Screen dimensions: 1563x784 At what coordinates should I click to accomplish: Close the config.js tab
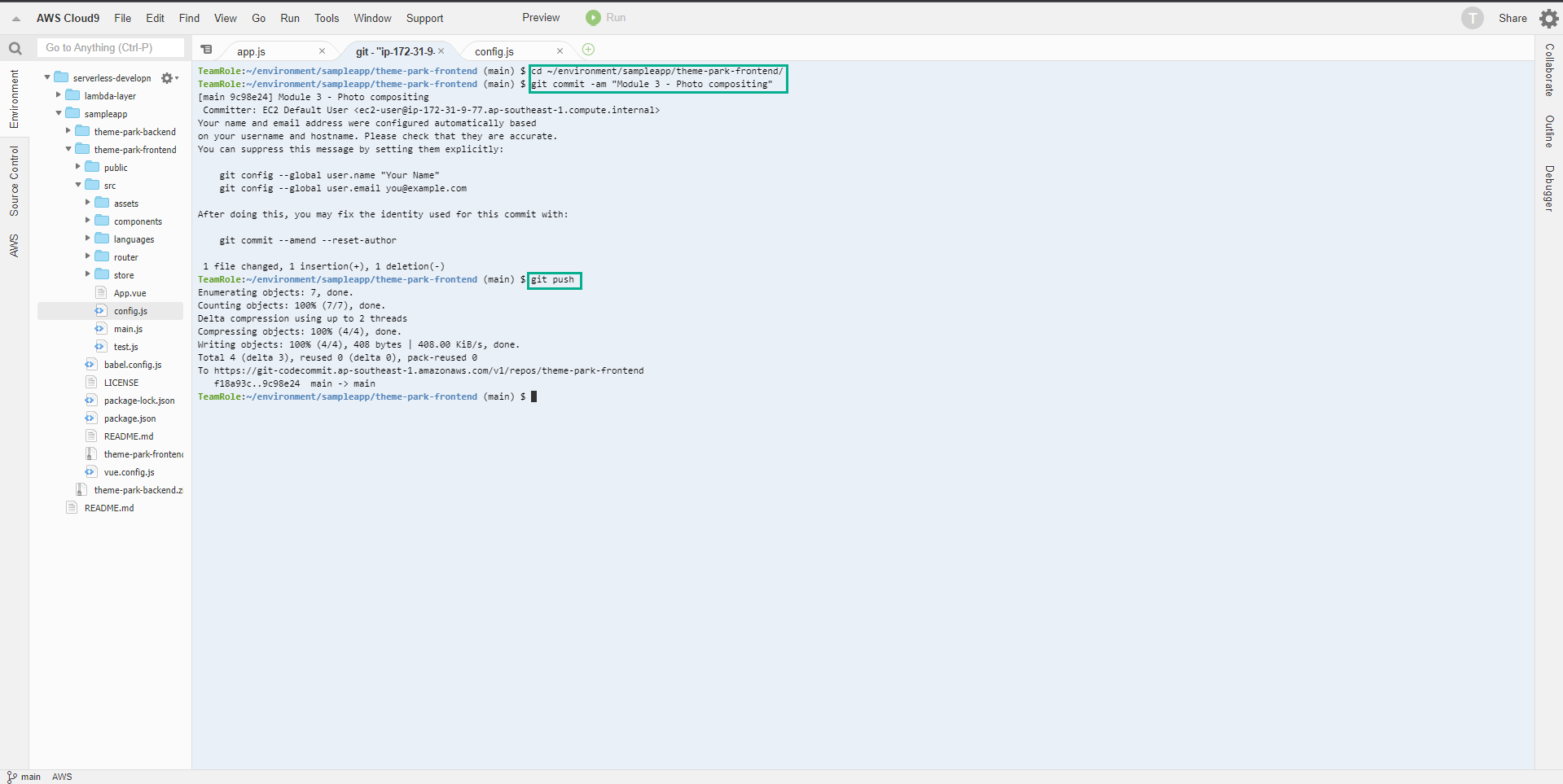point(560,51)
